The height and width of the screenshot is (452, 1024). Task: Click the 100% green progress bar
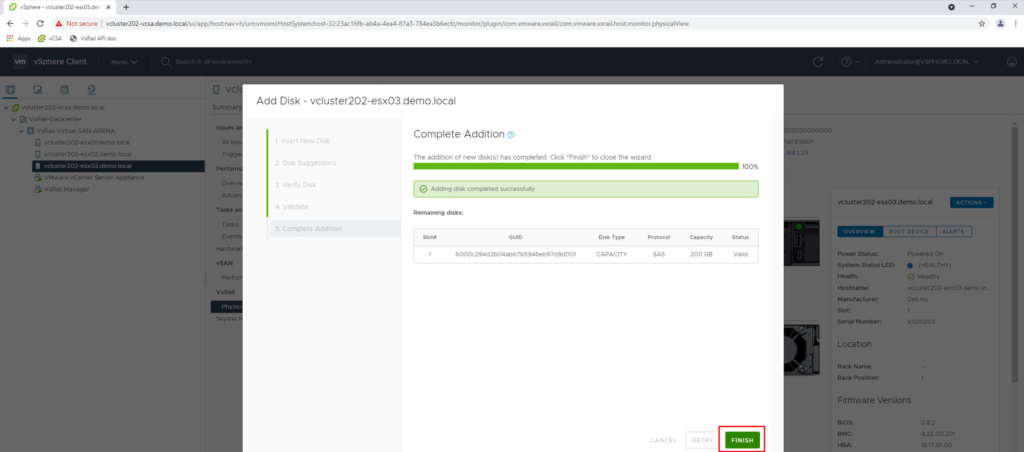coord(576,166)
